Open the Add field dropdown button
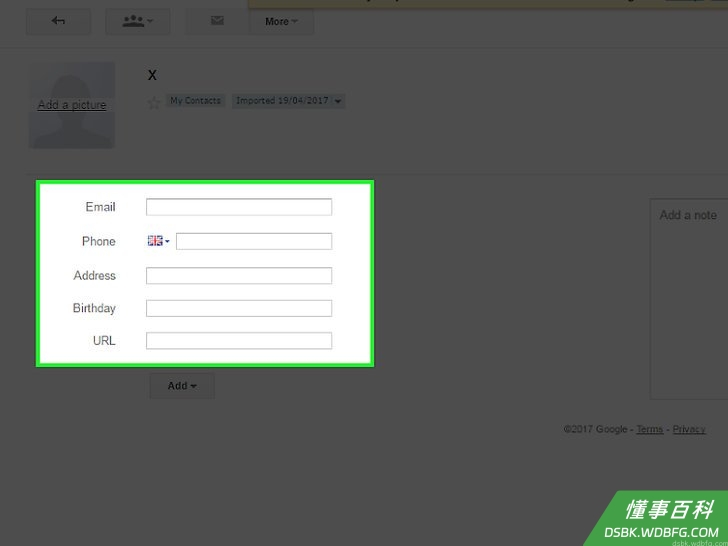This screenshot has width=728, height=546. point(182,386)
